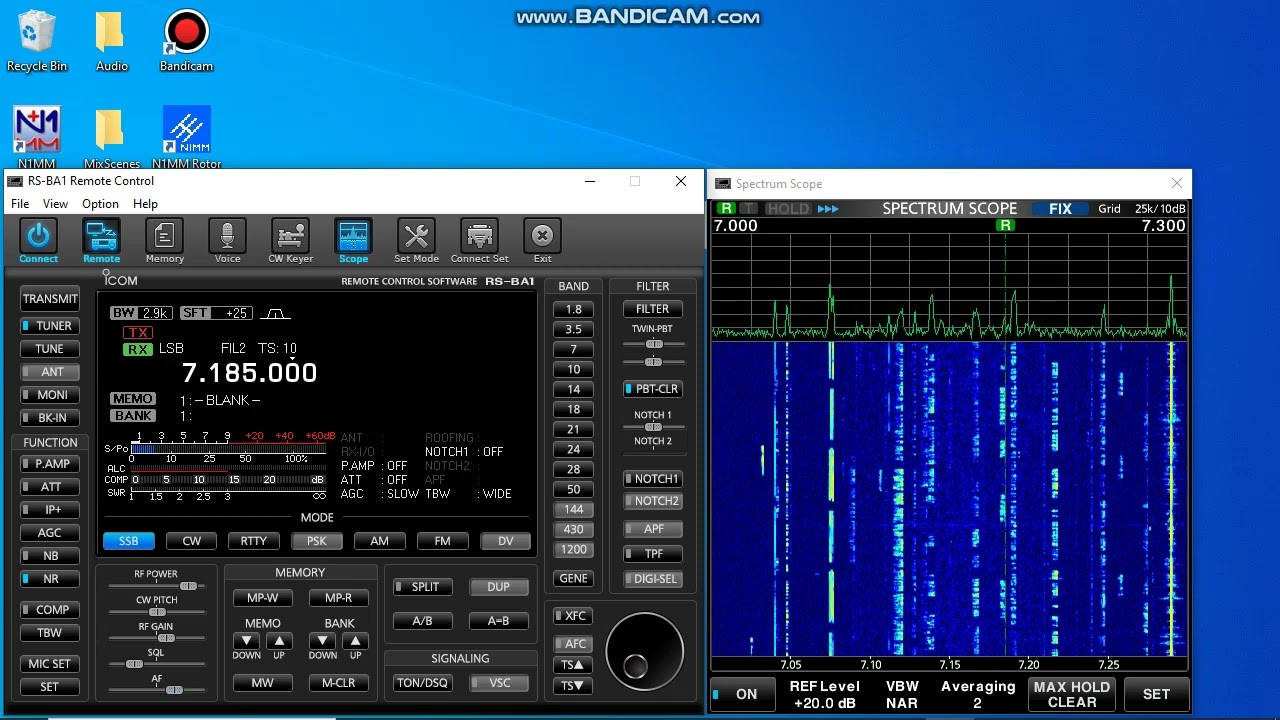1280x720 pixels.
Task: Click the MAX HOLD CLEAR button
Action: (x=1071, y=694)
